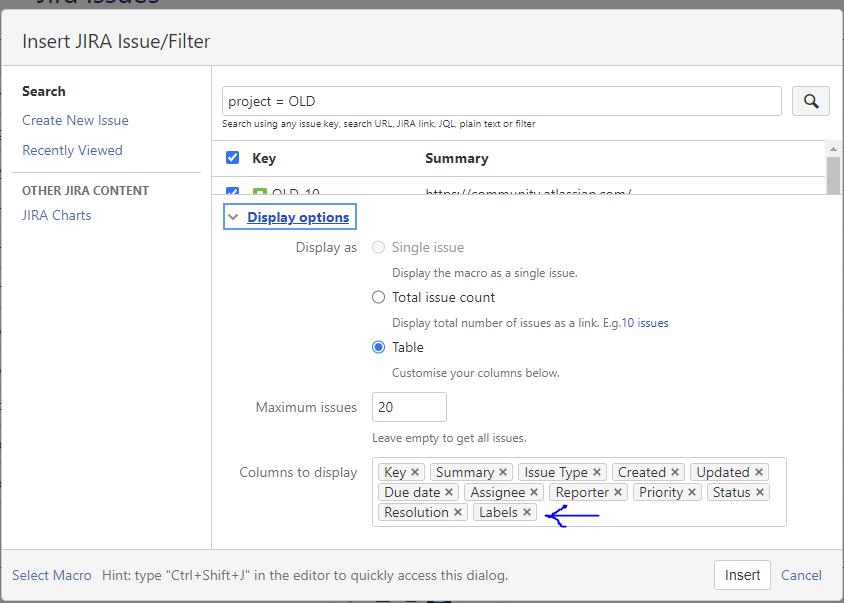This screenshot has width=844, height=603.
Task: Click the Key column header
Action: [264, 158]
